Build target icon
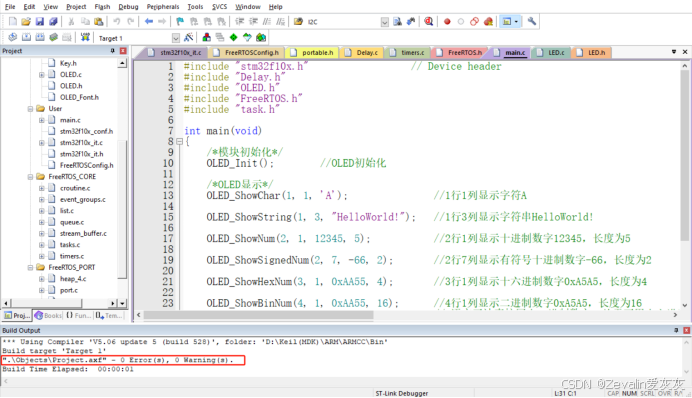Viewport: 692px width, 398px height. click(x=26, y=38)
